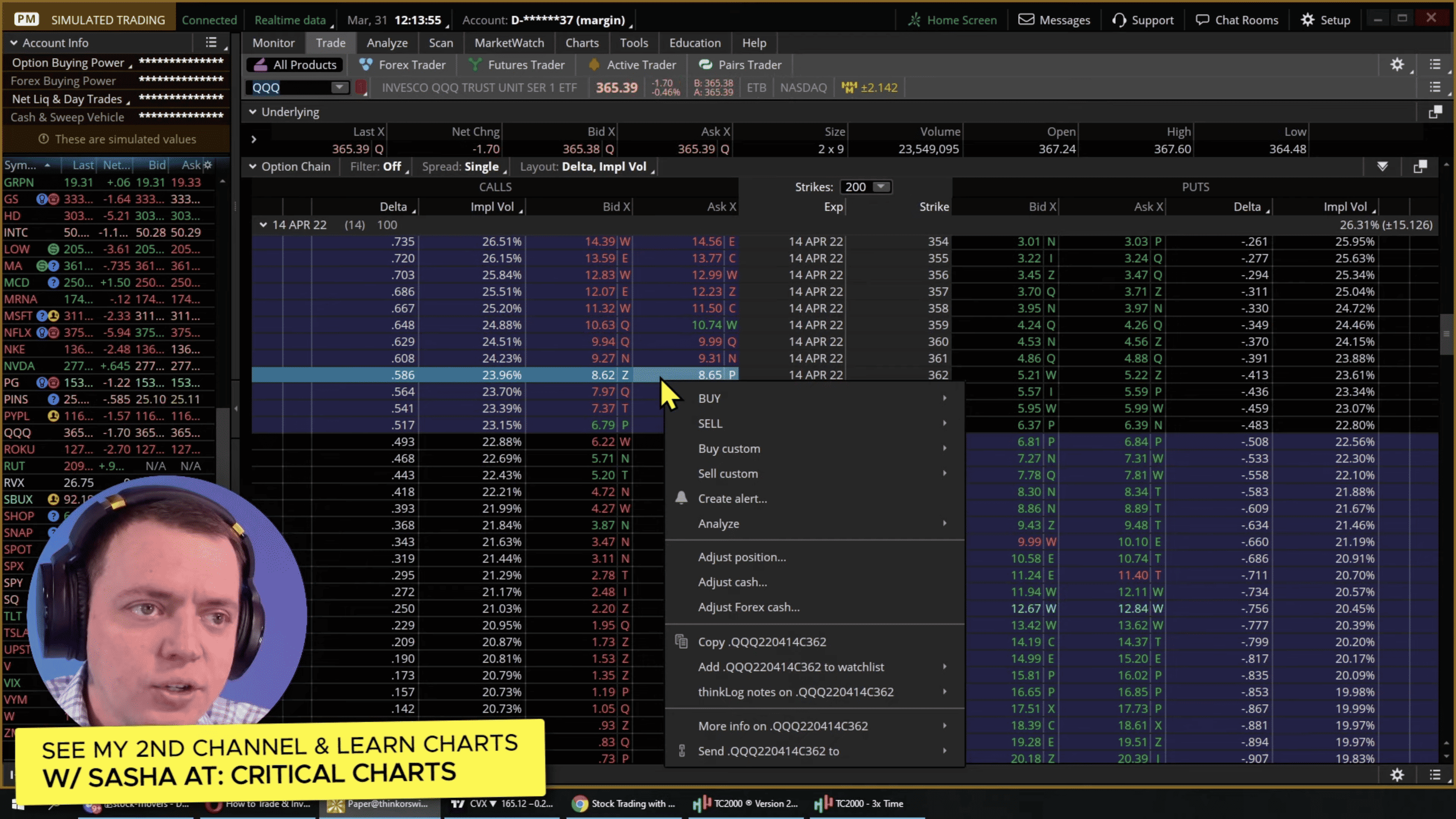
Task: Open the Net Liq & Day Trades dropdown
Action: click(71, 99)
